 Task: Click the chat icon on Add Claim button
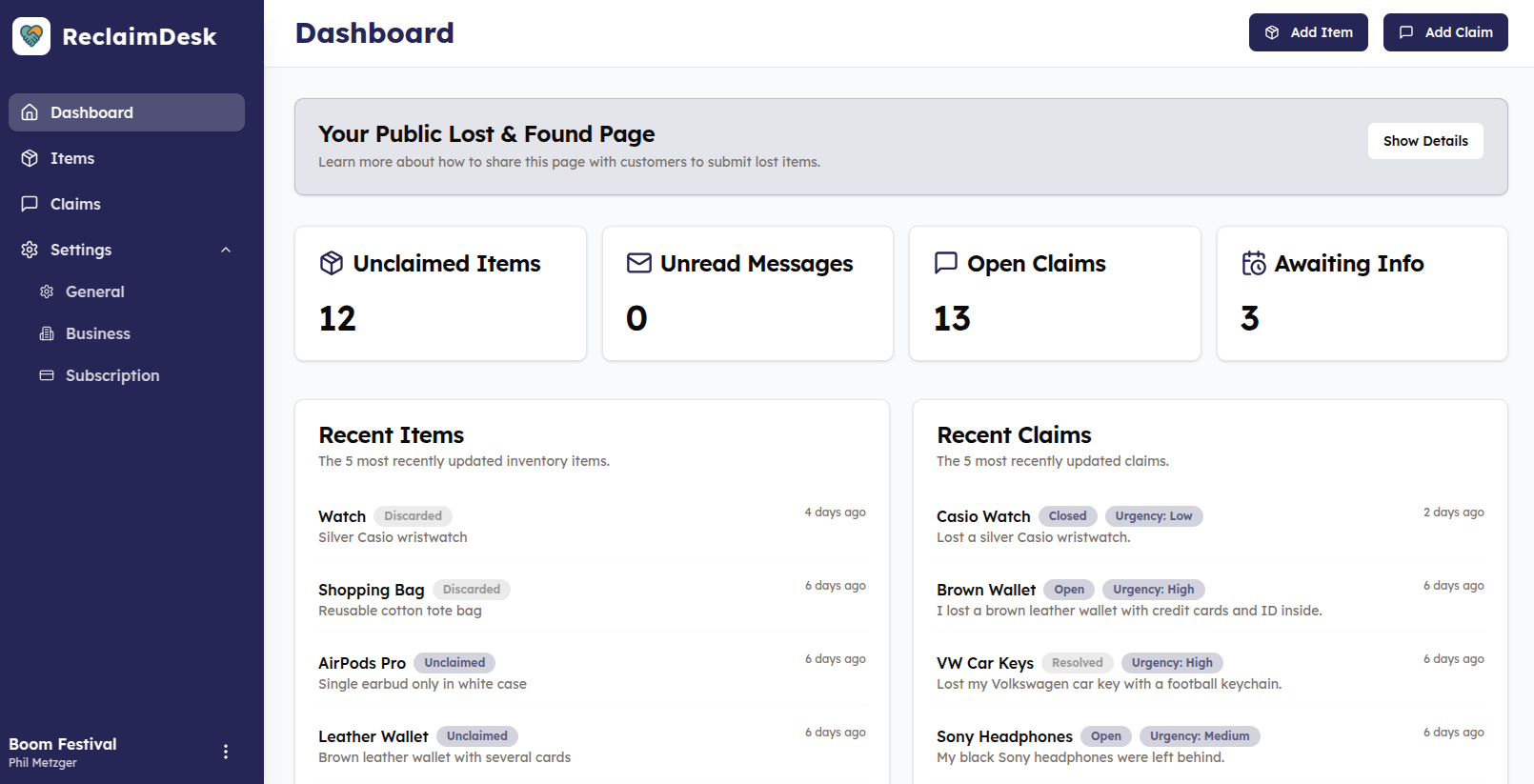pyautogui.click(x=1406, y=32)
